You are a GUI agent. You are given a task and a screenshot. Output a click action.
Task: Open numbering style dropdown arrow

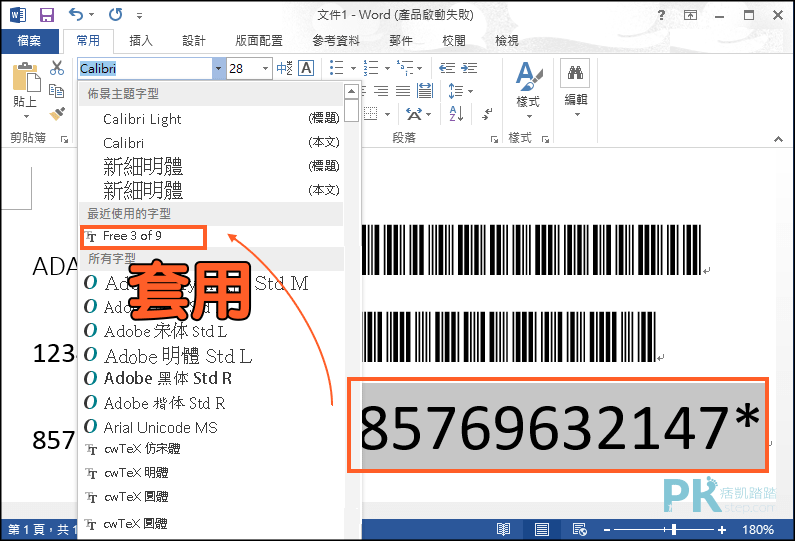(x=387, y=68)
